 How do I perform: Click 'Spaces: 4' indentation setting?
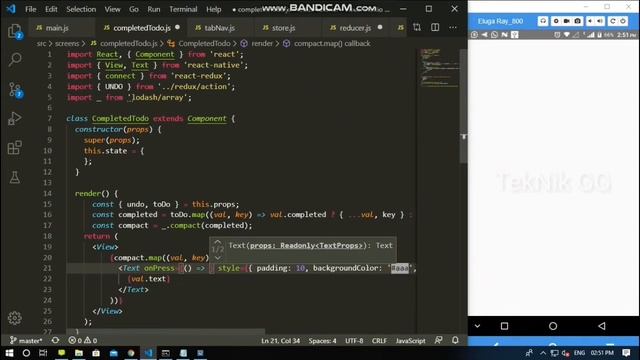pyautogui.click(x=322, y=340)
